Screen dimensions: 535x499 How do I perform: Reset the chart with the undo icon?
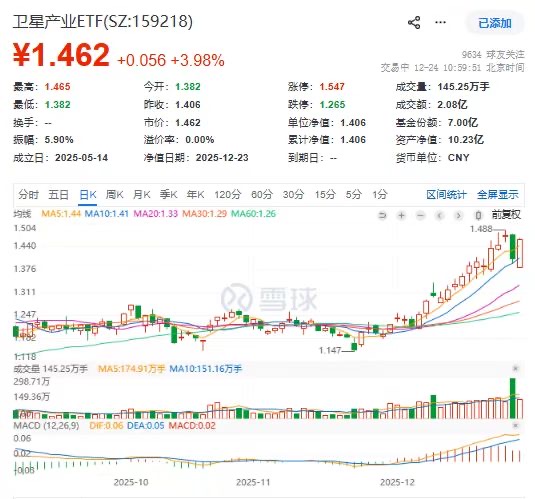pyautogui.click(x=382, y=215)
